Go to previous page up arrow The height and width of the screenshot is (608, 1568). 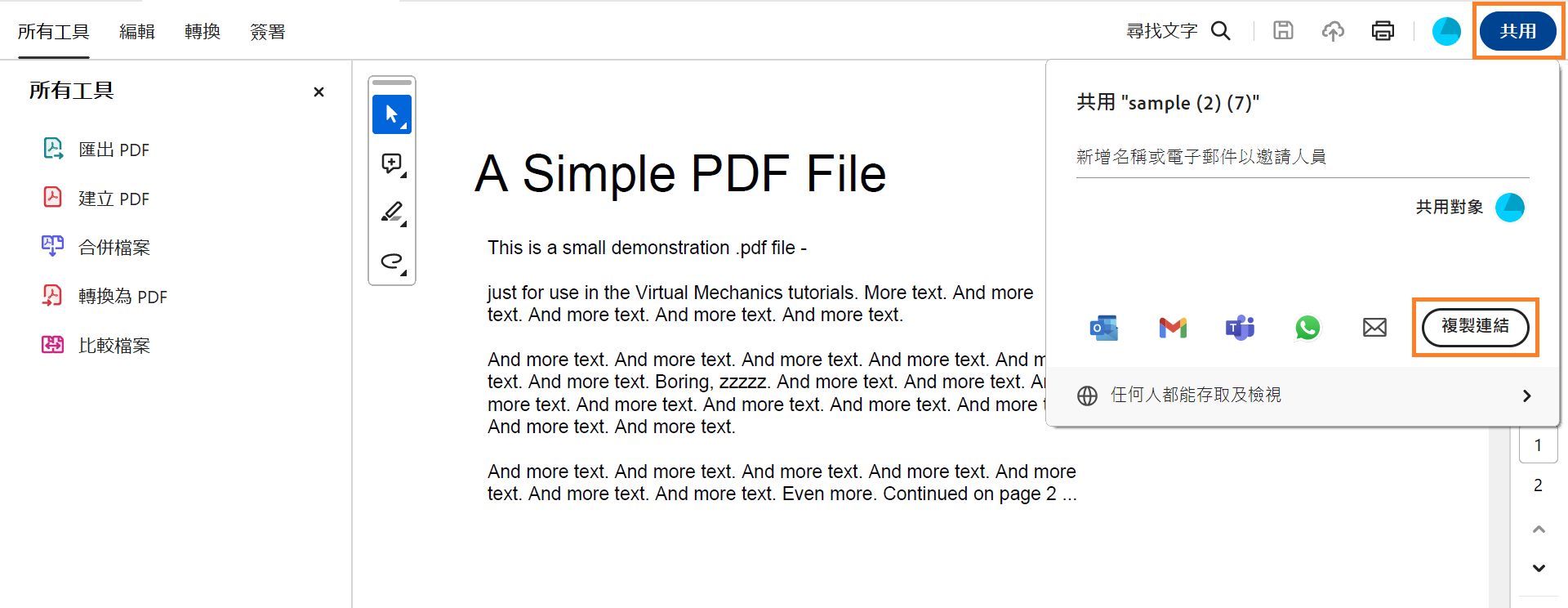pyautogui.click(x=1539, y=530)
